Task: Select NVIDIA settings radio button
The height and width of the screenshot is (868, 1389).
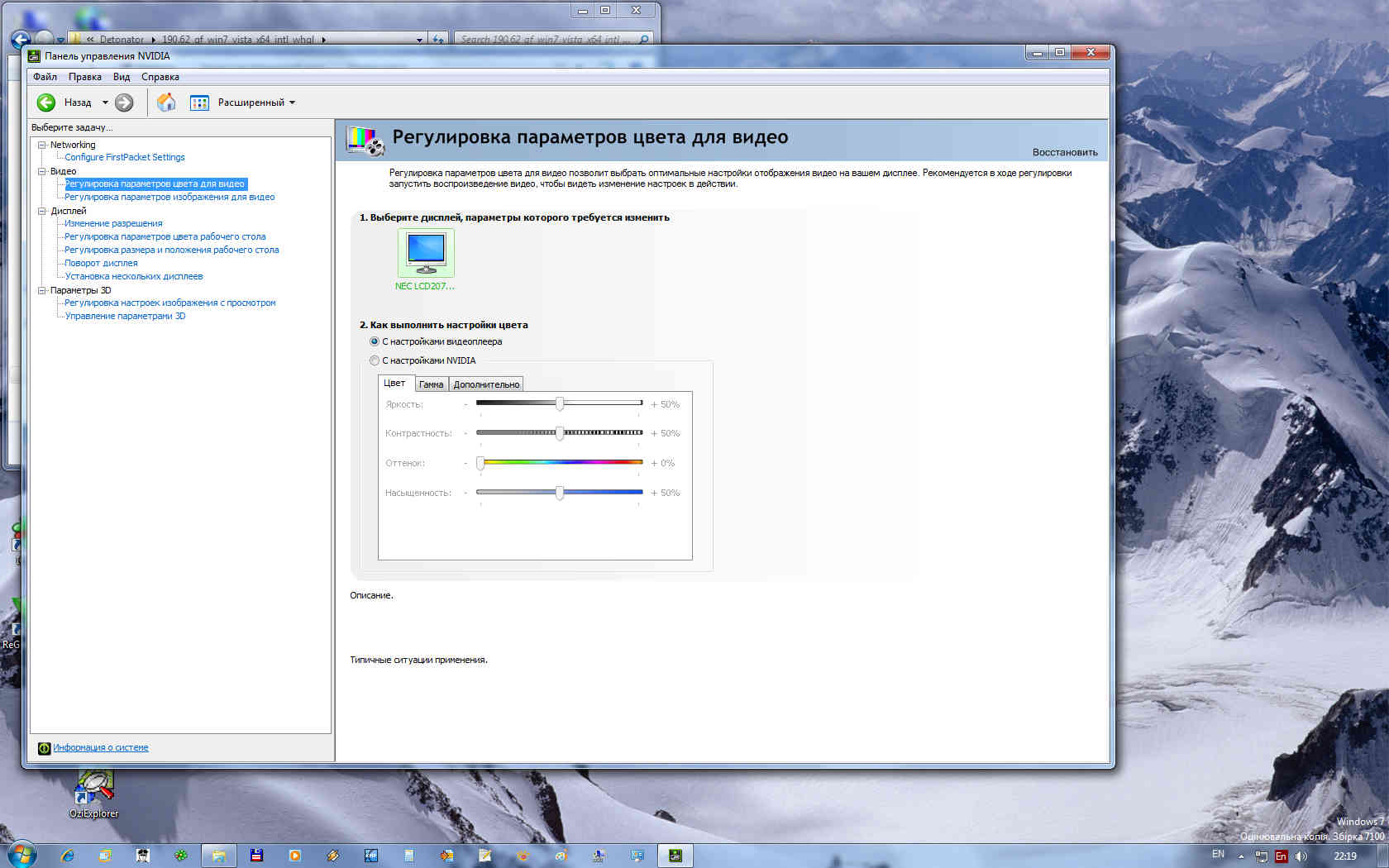Action: click(x=375, y=360)
